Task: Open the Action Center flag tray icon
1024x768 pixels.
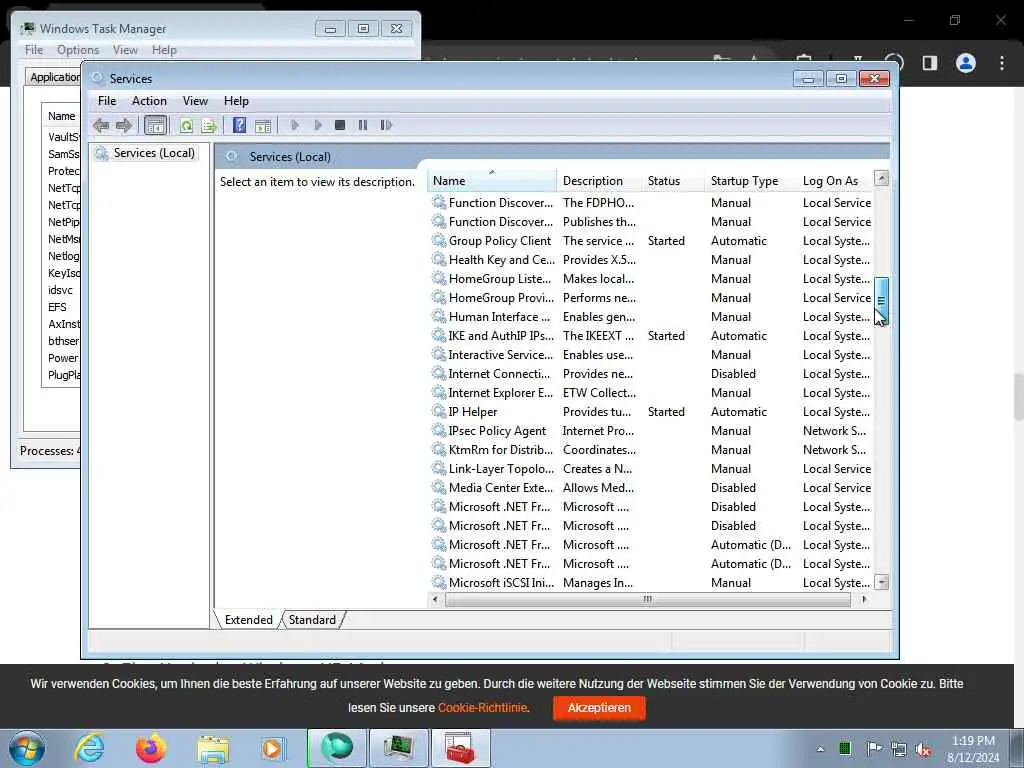Action: [874, 748]
